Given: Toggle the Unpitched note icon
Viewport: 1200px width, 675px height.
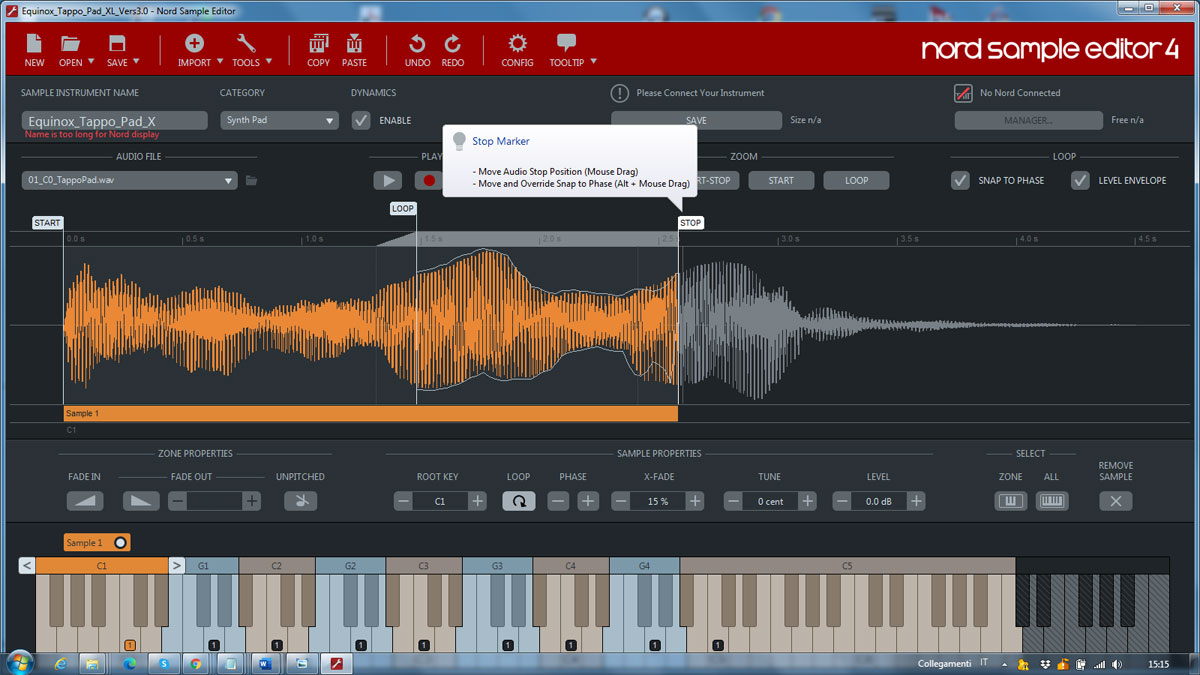Looking at the screenshot, I should tap(300, 501).
